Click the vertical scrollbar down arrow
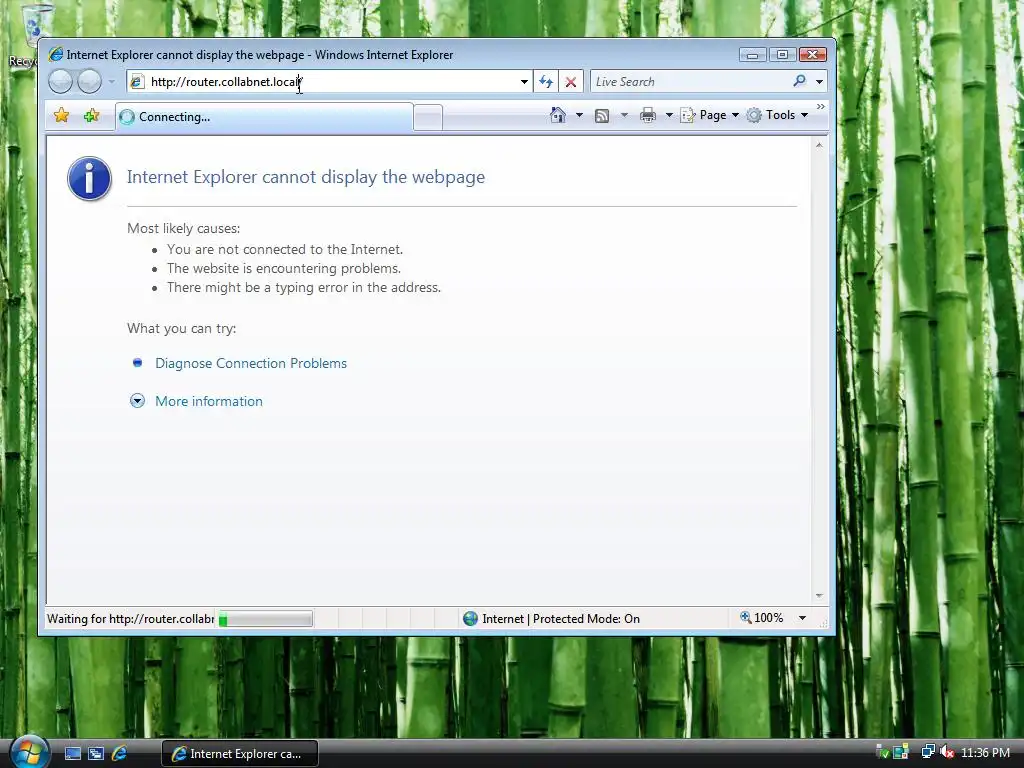Screen dimensions: 1024x768 819,596
